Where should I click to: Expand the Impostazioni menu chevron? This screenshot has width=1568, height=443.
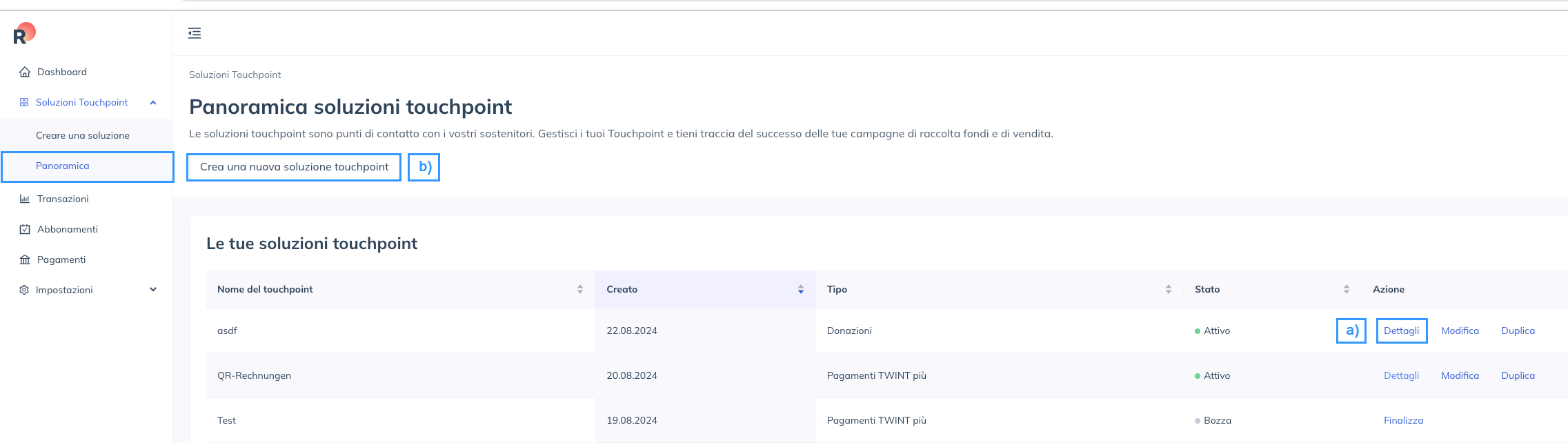[x=153, y=290]
